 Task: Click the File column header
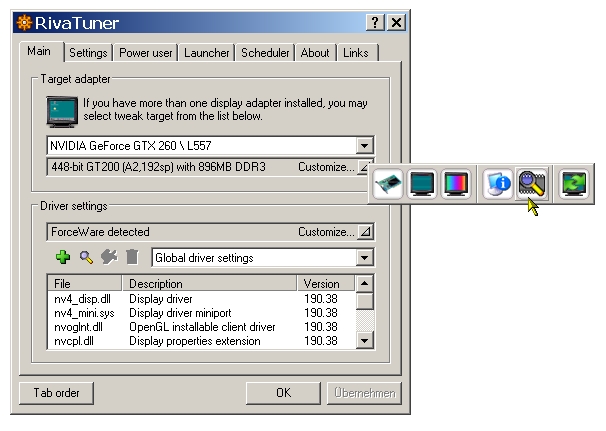click(85, 284)
